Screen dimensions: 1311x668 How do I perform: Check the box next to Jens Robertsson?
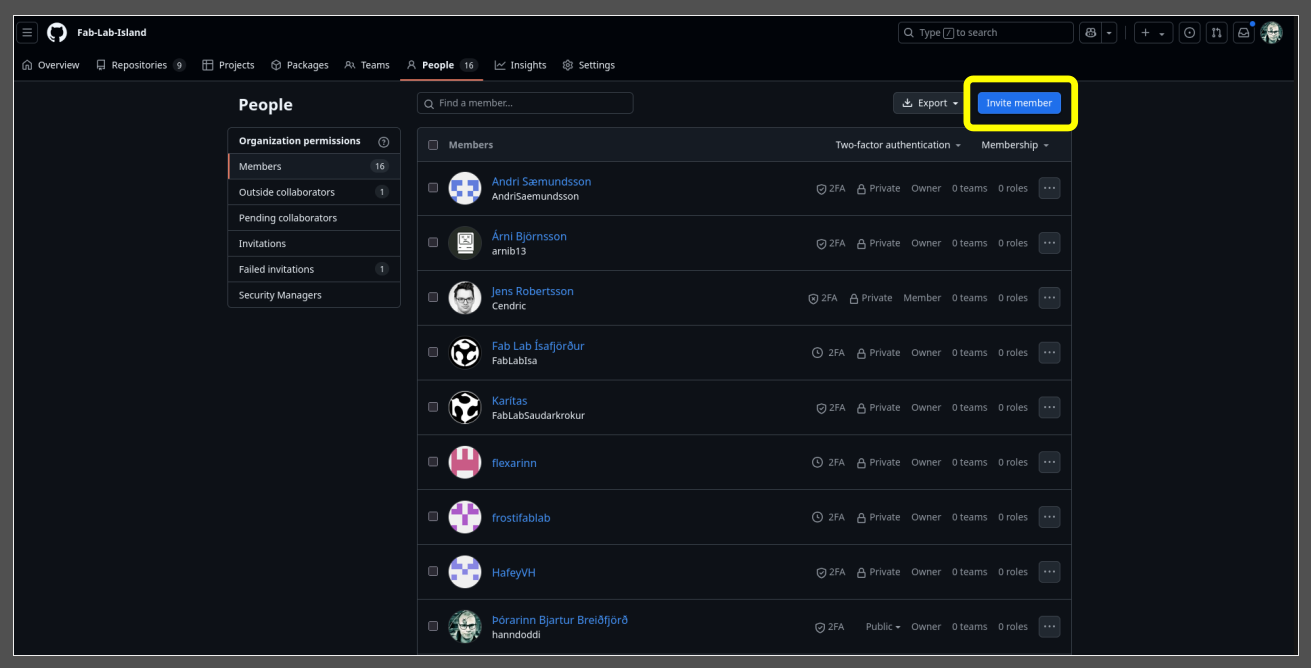[x=433, y=298]
